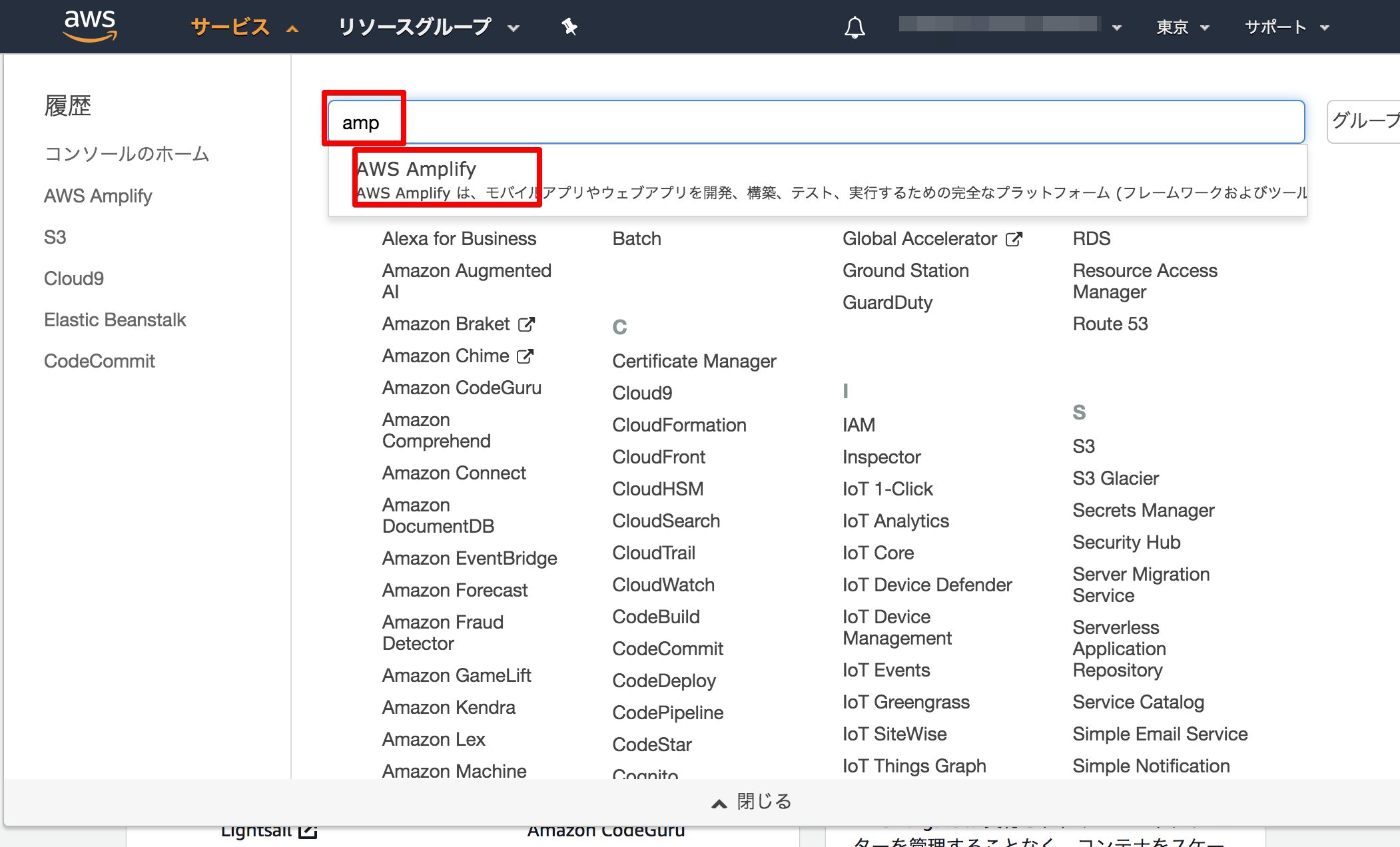The width and height of the screenshot is (1400, 847).
Task: Open S3 Glacier service
Action: 1116,478
